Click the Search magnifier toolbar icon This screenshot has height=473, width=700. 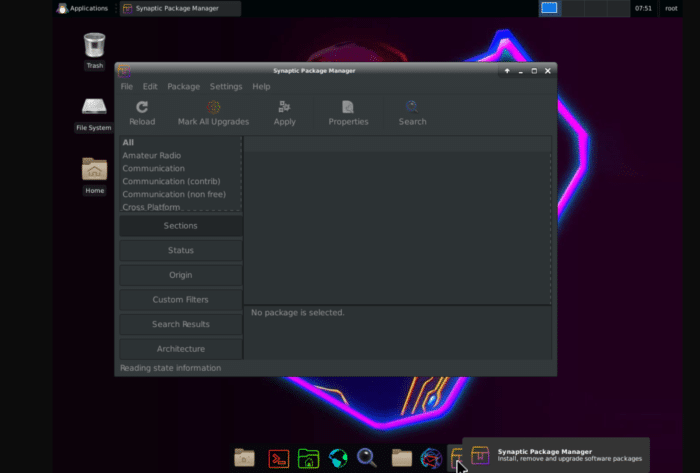412,107
